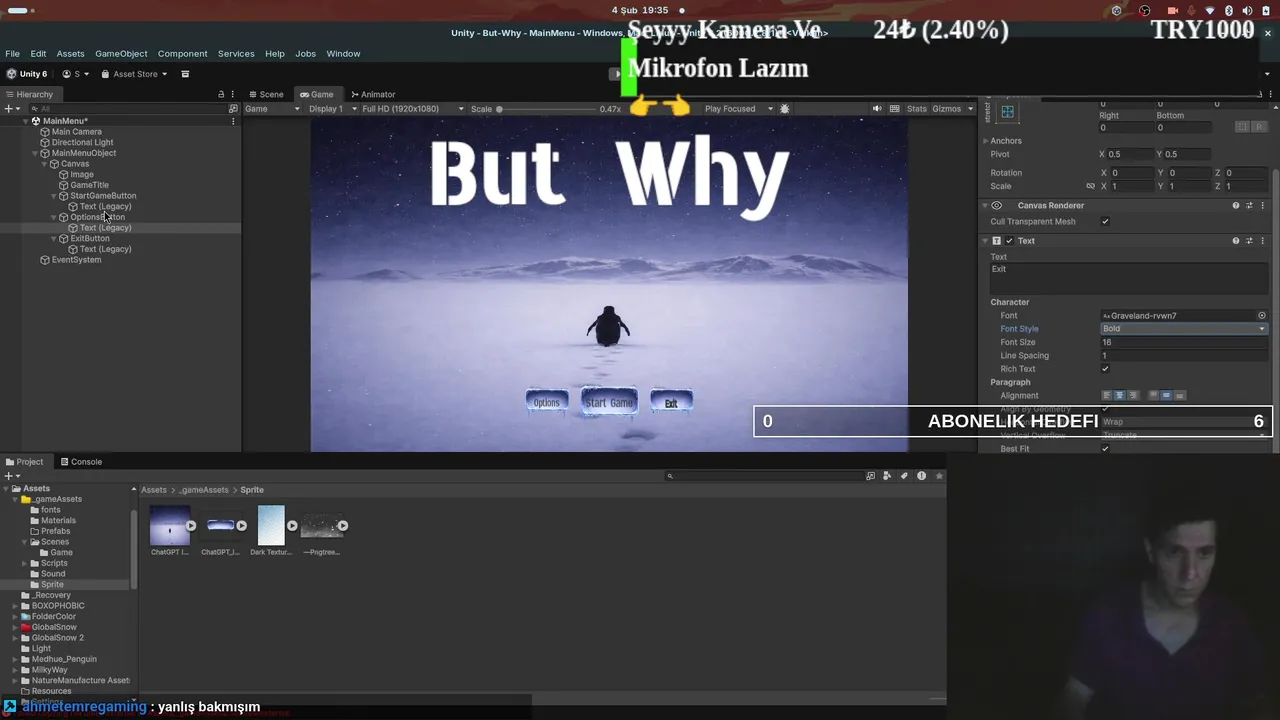Click the Unity 6 logo button
Screen dimensions: 1280x720
(27, 74)
